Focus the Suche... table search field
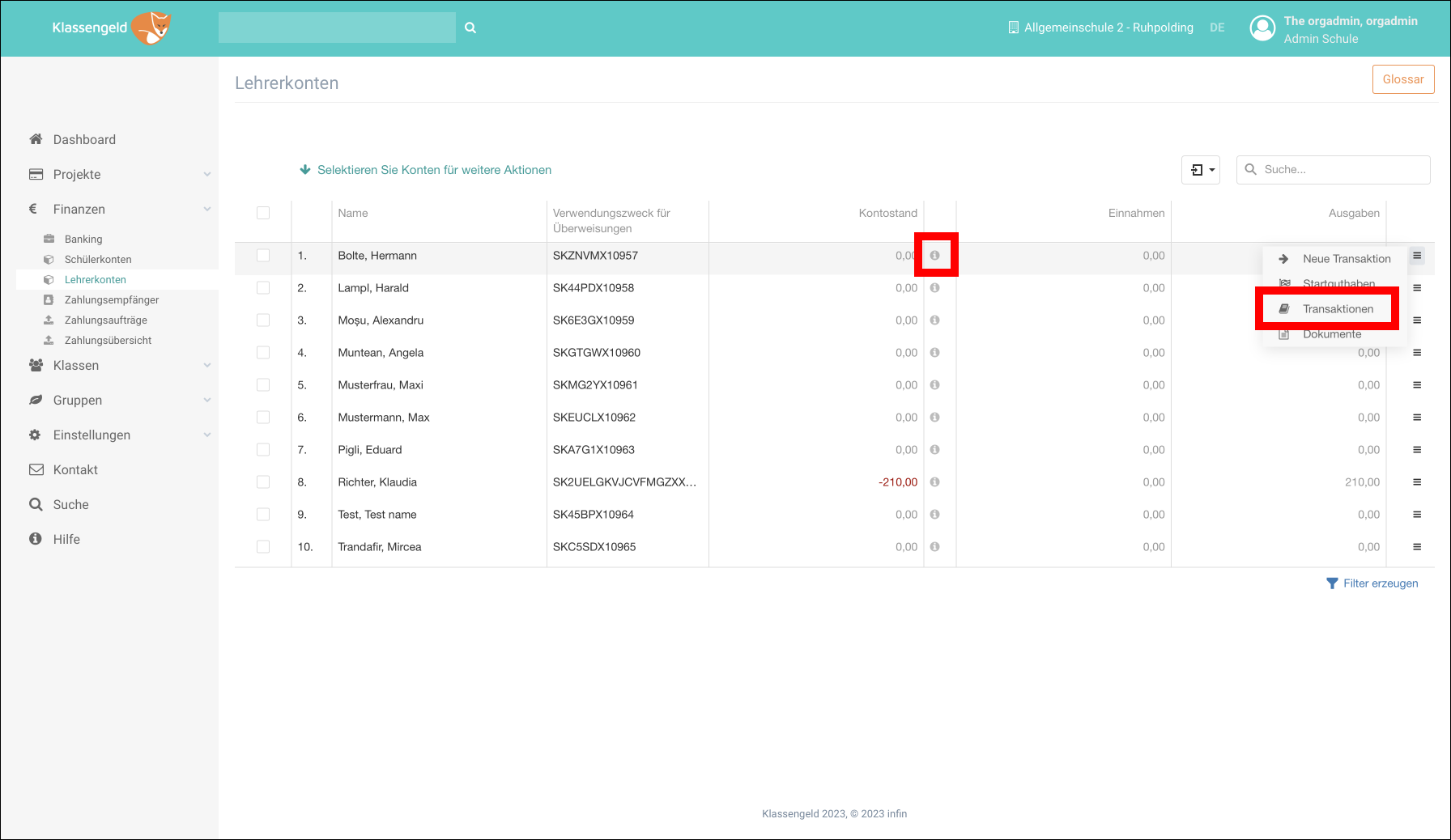This screenshot has height=840, width=1451. click(1333, 170)
